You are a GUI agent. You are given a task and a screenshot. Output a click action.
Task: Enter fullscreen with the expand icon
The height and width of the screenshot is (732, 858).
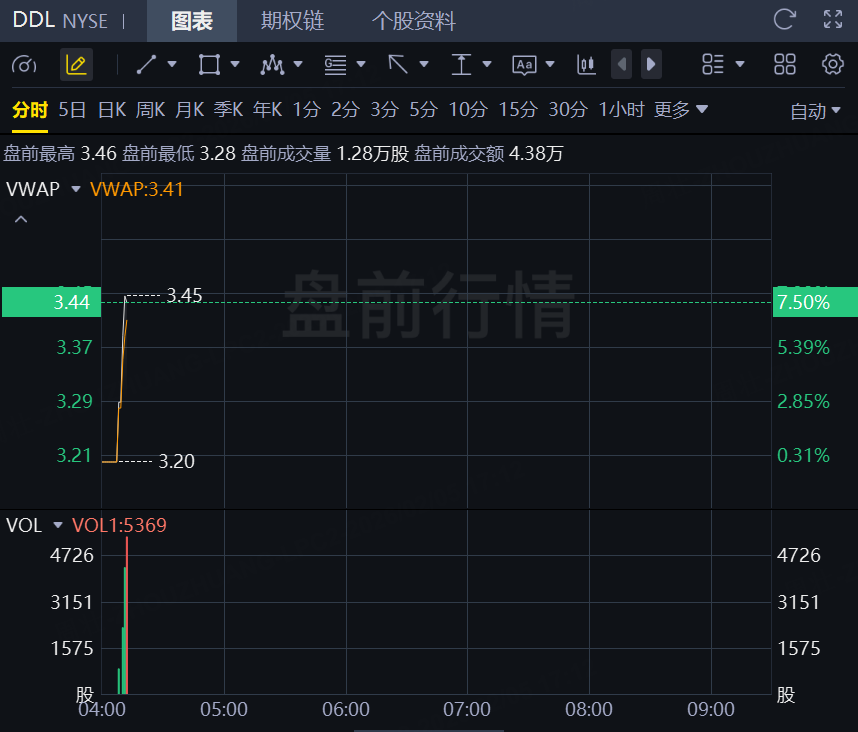click(833, 20)
